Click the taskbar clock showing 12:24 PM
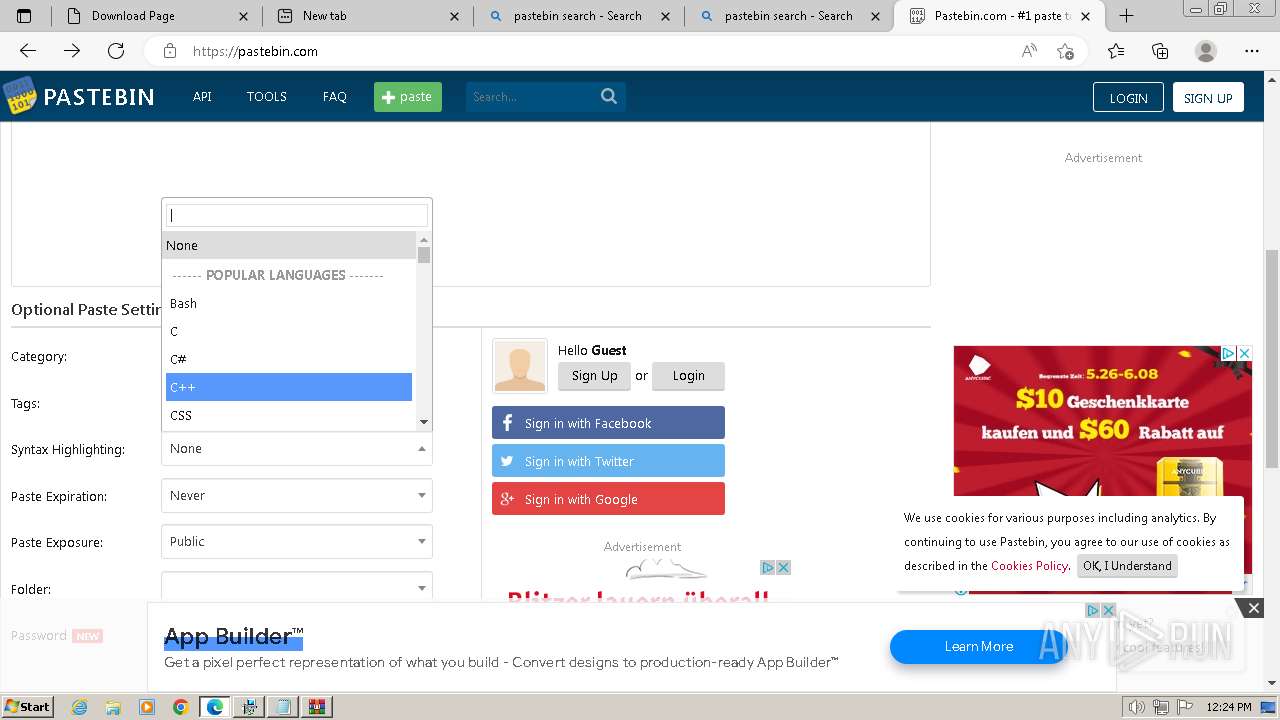This screenshot has width=1280, height=720. tap(1228, 707)
